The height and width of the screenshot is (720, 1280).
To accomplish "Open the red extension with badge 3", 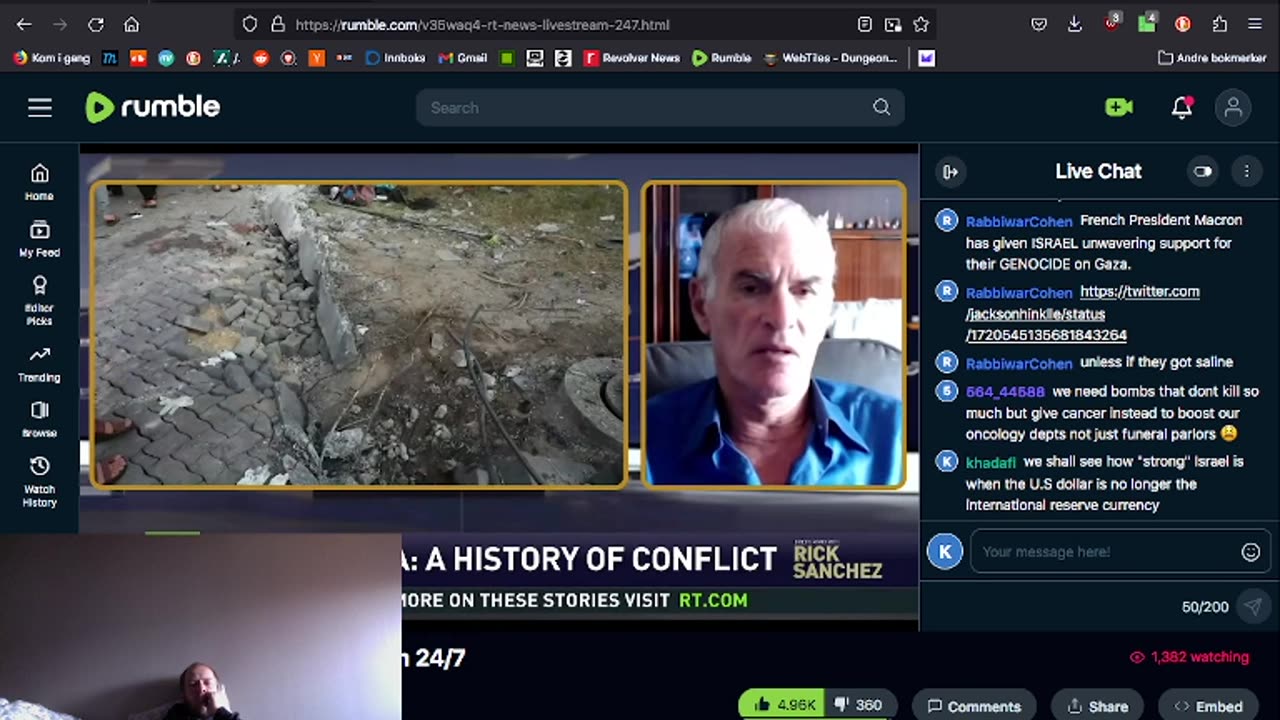I will coord(1112,23).
